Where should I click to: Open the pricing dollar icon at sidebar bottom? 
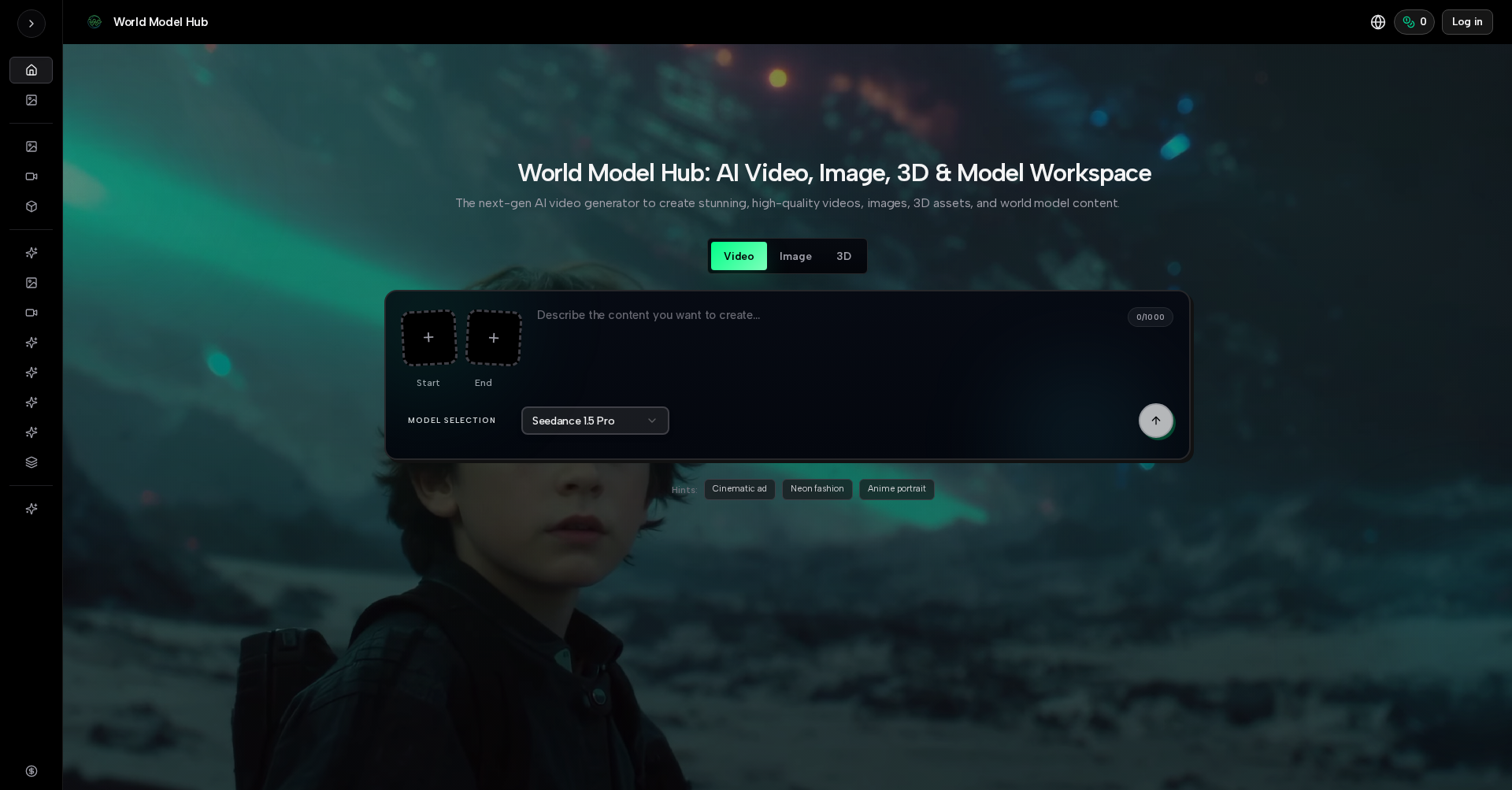pos(31,771)
